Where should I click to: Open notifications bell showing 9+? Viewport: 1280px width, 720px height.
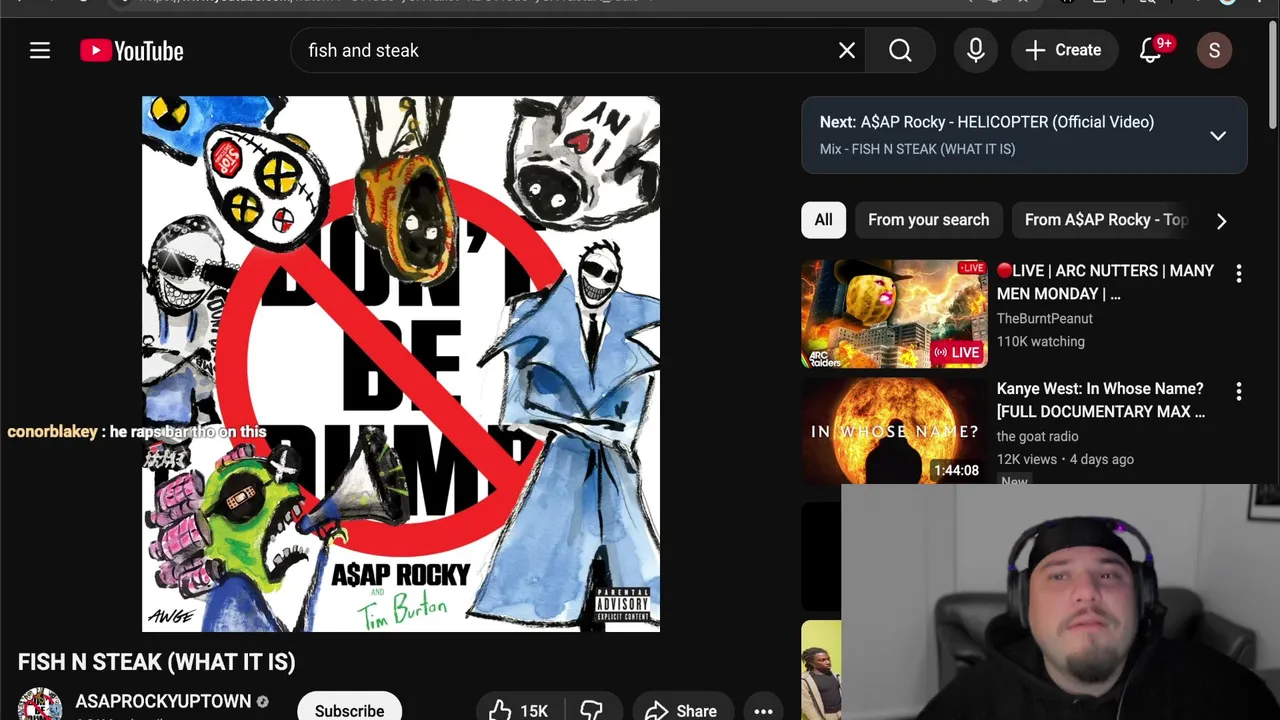1151,50
